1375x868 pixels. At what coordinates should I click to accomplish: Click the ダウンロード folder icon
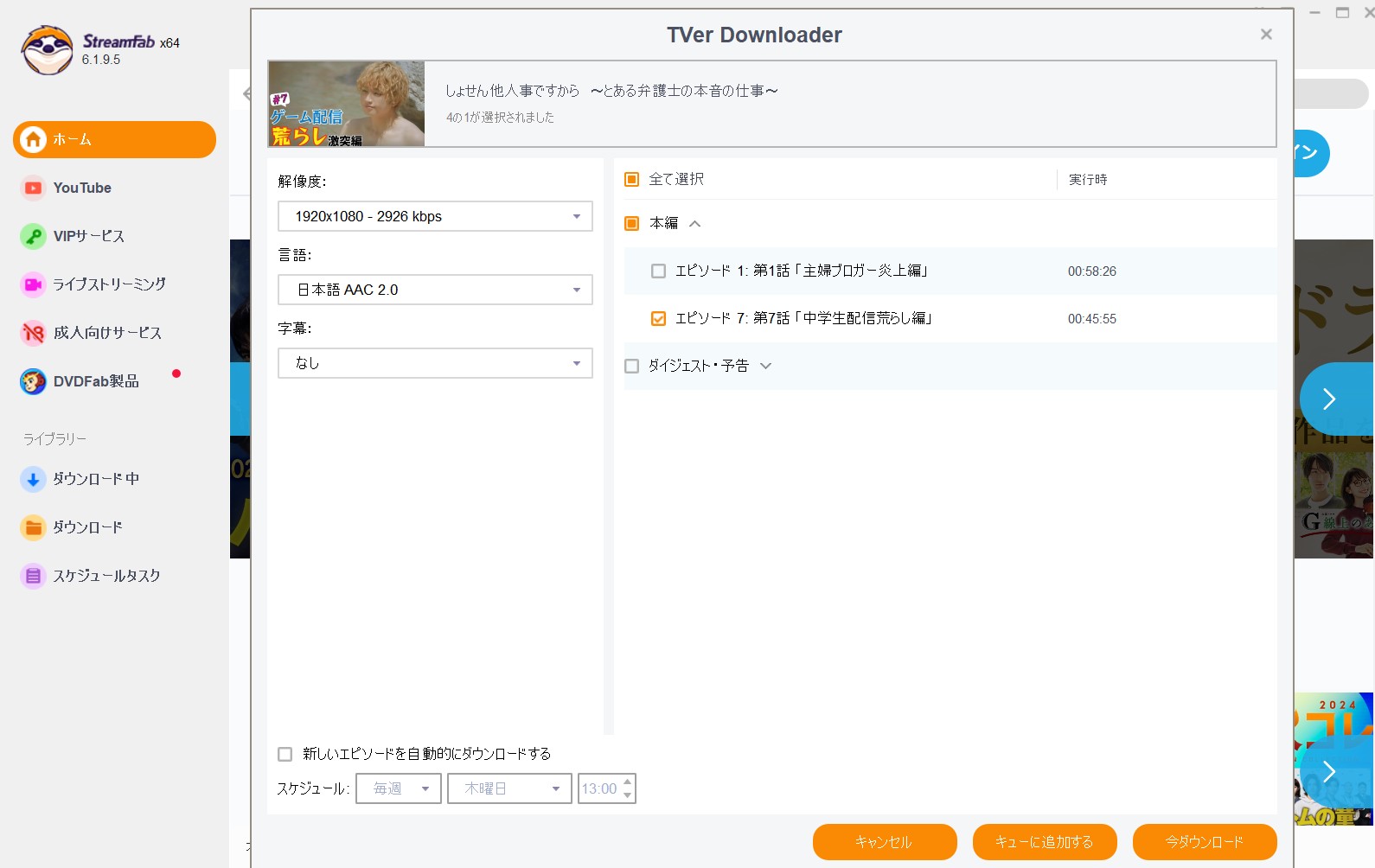[x=33, y=527]
